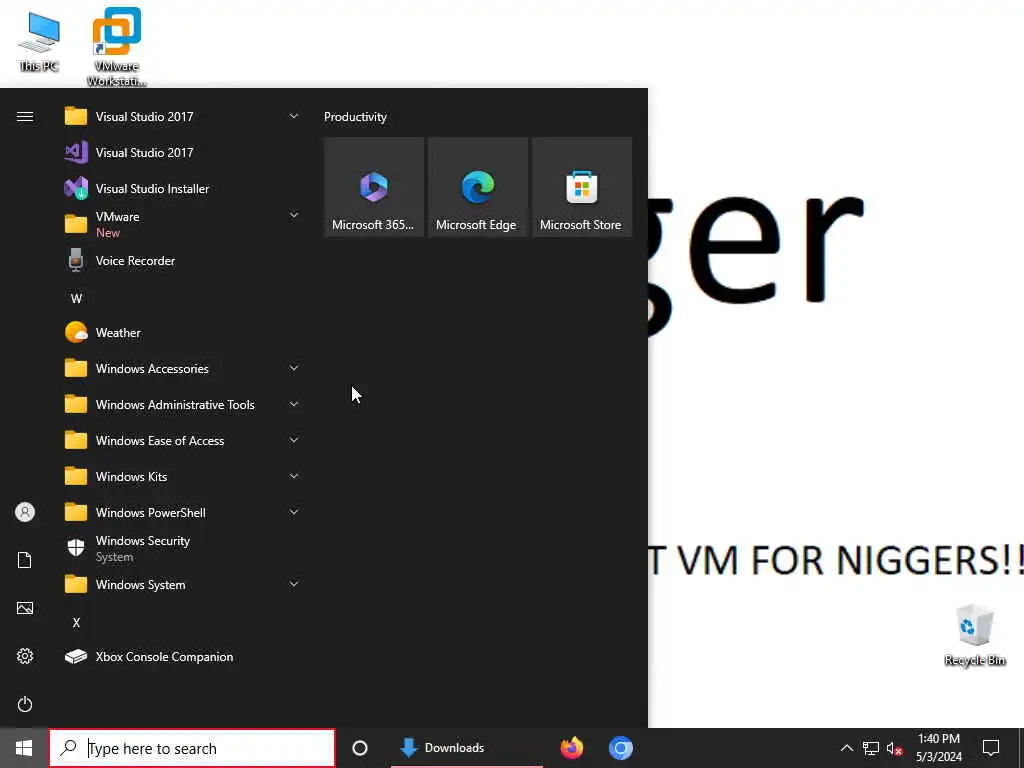
Task: Open the Weather app
Action: tap(181, 332)
